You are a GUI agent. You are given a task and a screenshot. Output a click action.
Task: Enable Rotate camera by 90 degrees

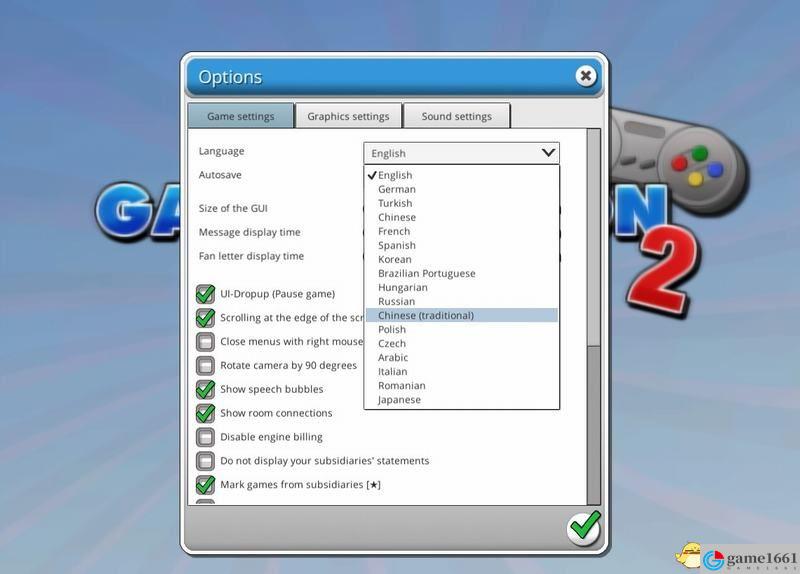[205, 366]
